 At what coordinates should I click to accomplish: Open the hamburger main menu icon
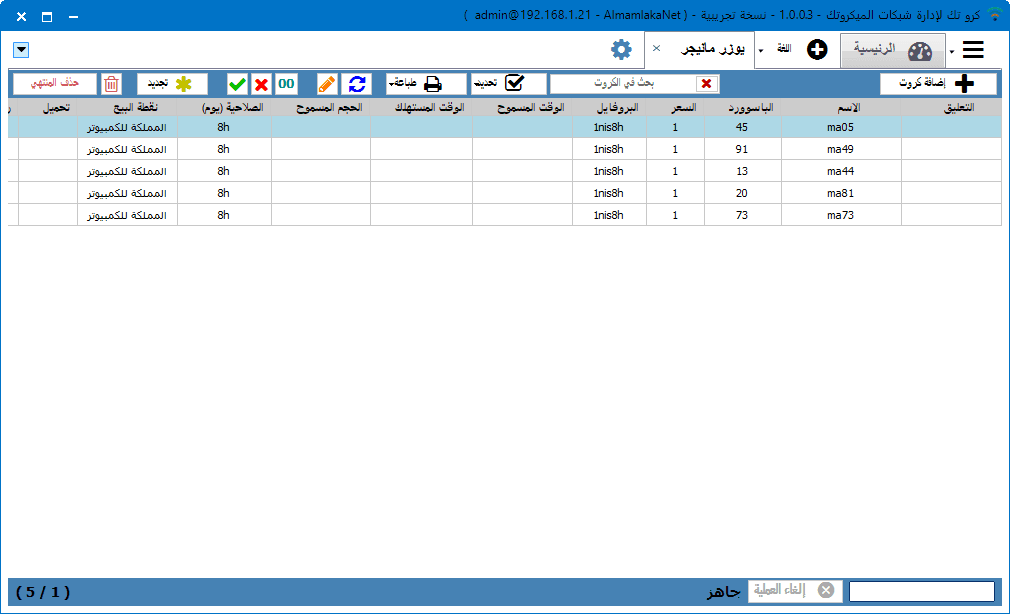pos(973,50)
